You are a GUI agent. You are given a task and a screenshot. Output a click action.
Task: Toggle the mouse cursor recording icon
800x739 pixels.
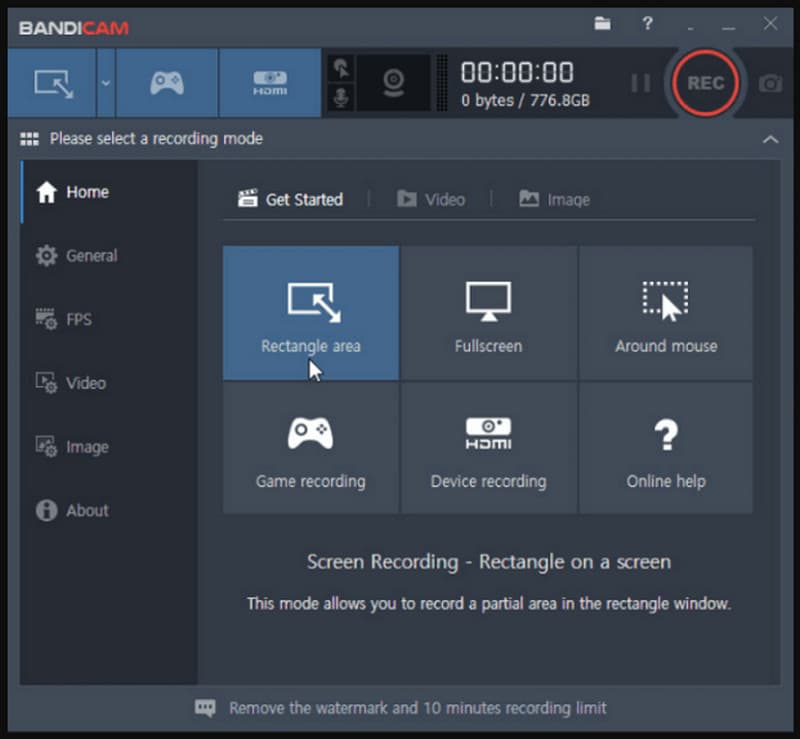(342, 68)
